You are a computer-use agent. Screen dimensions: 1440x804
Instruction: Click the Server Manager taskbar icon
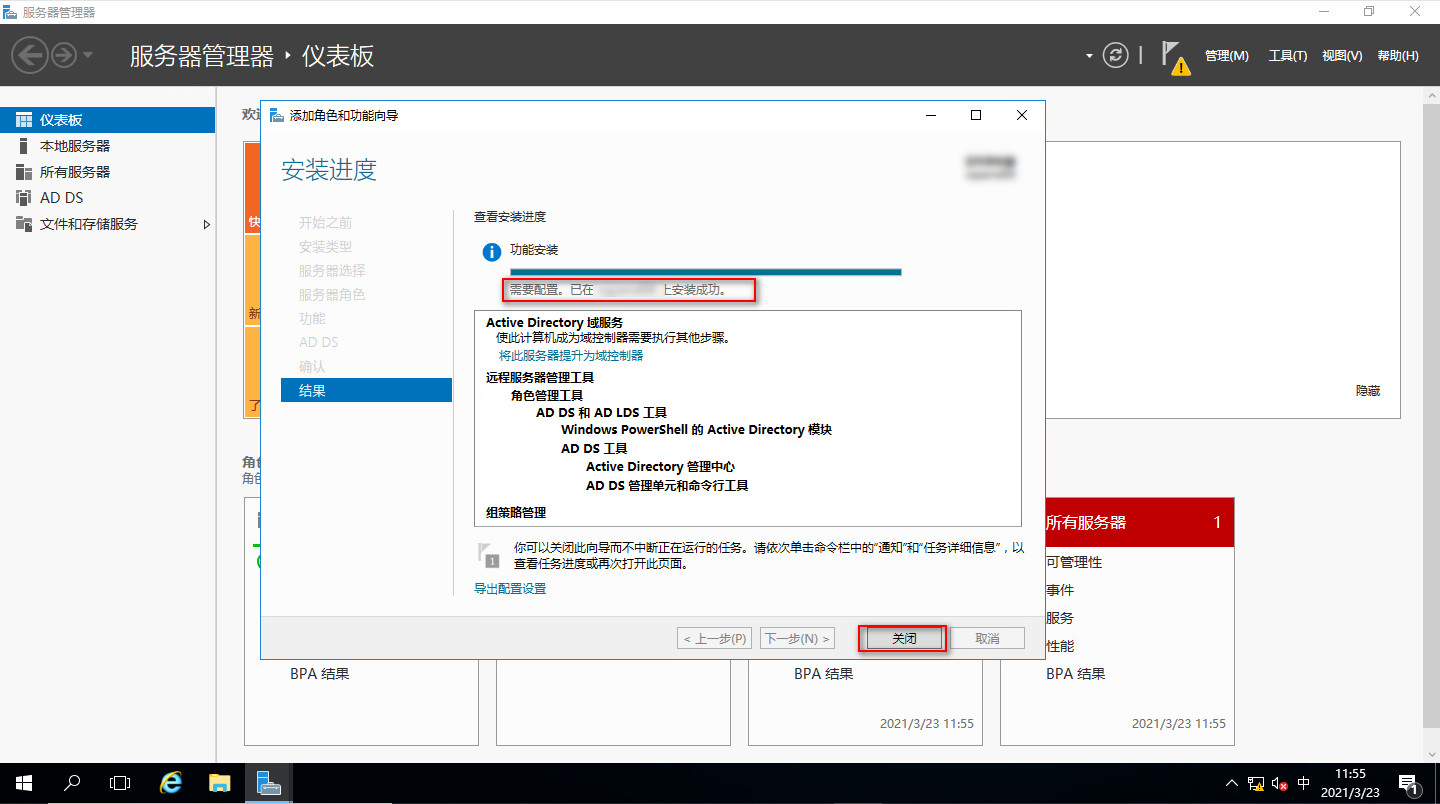[267, 783]
